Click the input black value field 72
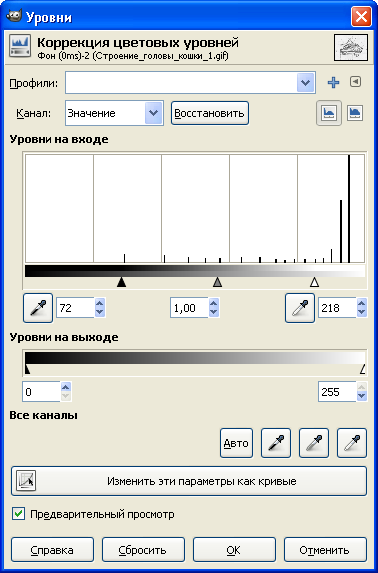The width and height of the screenshot is (378, 573). pyautogui.click(x=75, y=308)
